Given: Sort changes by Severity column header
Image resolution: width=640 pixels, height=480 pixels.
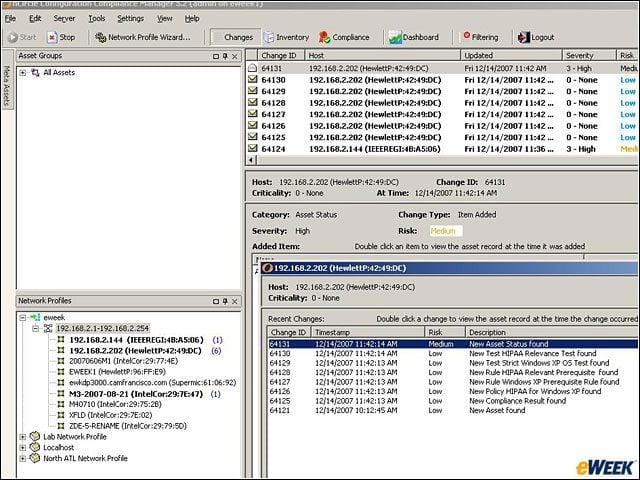Looking at the screenshot, I should point(589,56).
